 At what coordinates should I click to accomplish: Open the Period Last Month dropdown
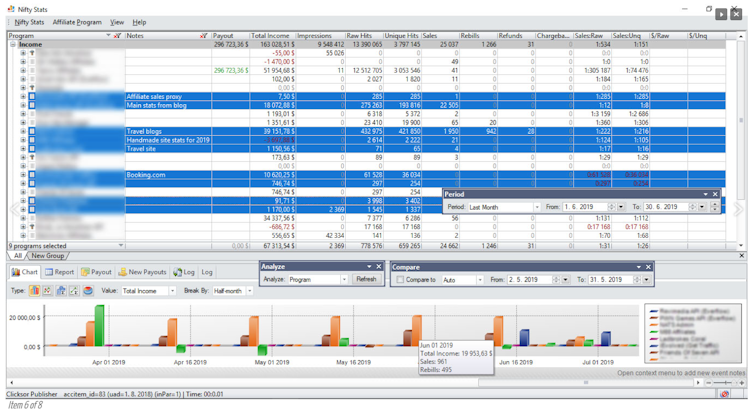tap(537, 207)
